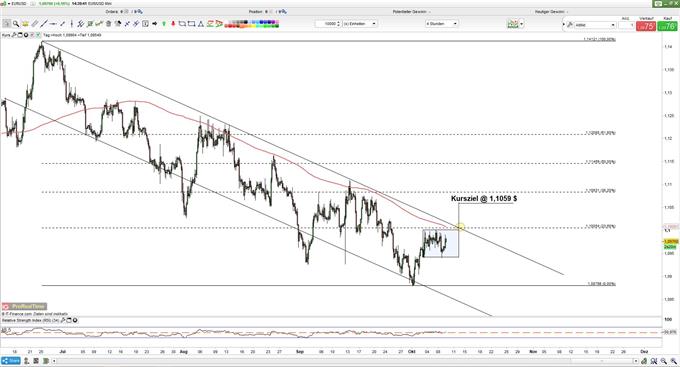Screen dimensions: 680x367
Task: Click the Share button at bottom left
Action: (11, 361)
